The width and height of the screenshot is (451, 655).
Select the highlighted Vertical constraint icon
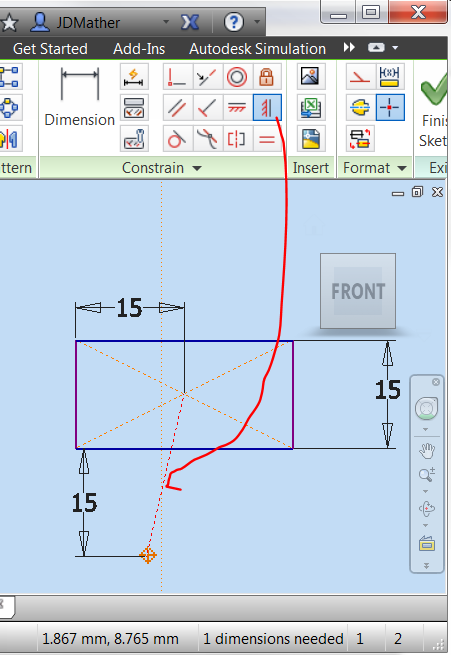coord(267,108)
